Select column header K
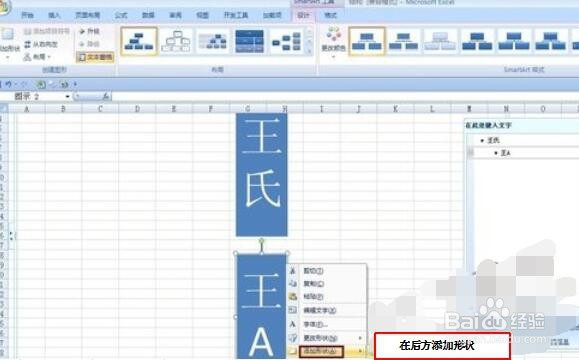 [x=395, y=109]
